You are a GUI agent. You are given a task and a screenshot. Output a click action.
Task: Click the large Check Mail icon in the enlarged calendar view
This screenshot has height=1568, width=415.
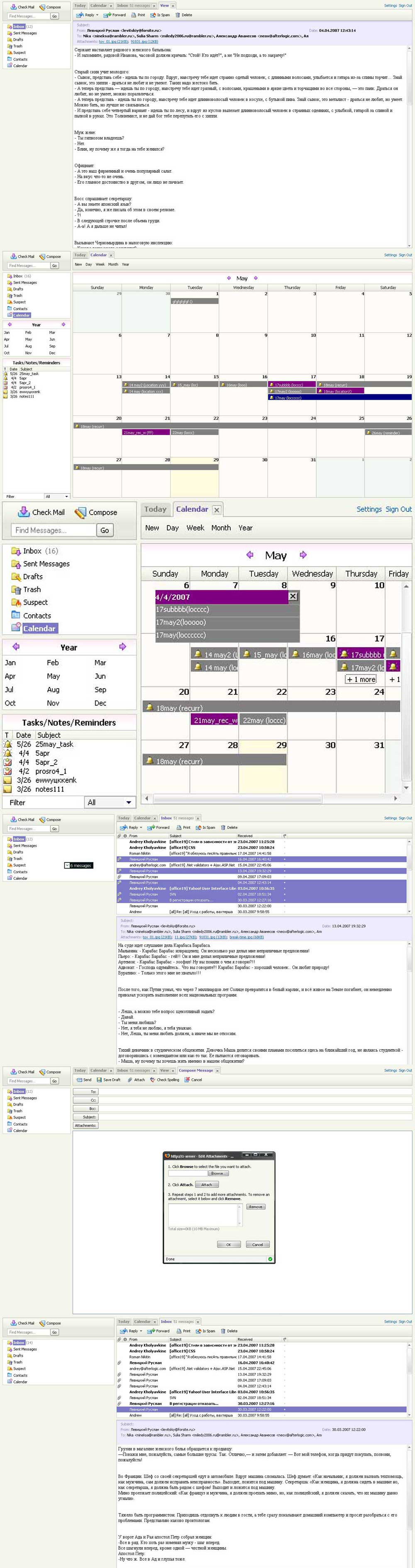[x=24, y=512]
